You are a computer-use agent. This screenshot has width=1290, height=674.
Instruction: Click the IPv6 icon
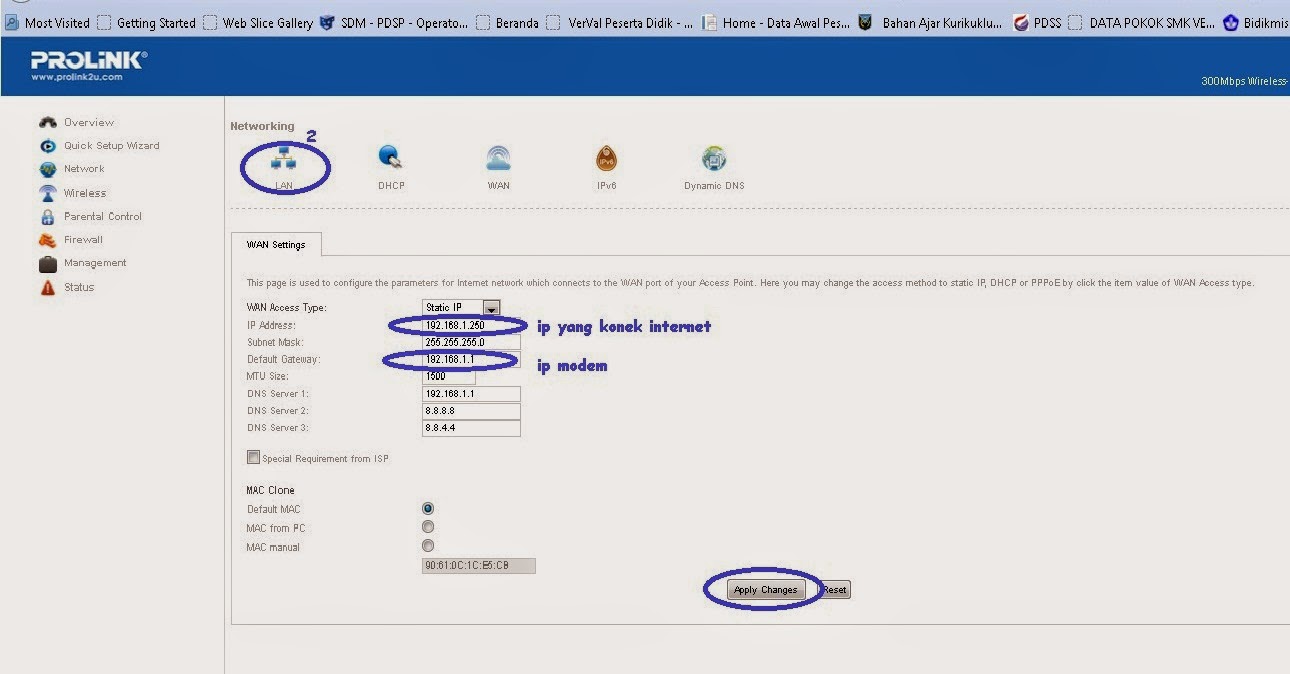pyautogui.click(x=606, y=160)
